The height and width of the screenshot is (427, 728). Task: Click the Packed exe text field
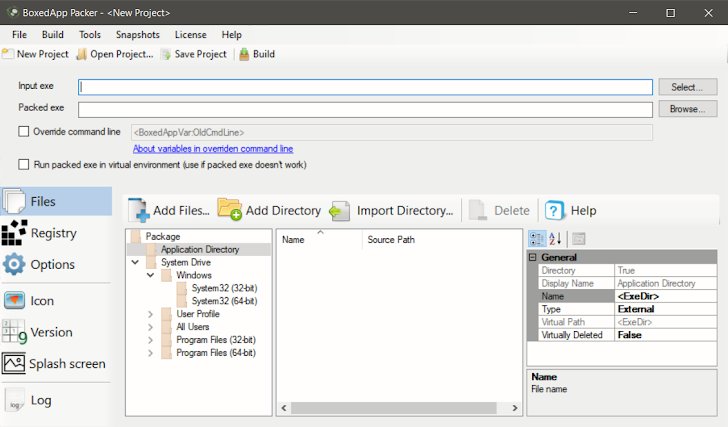click(x=365, y=110)
